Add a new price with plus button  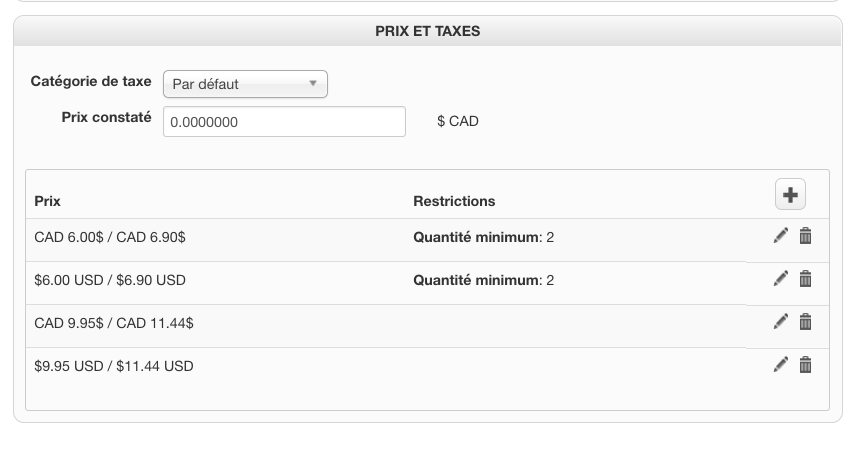[790, 196]
